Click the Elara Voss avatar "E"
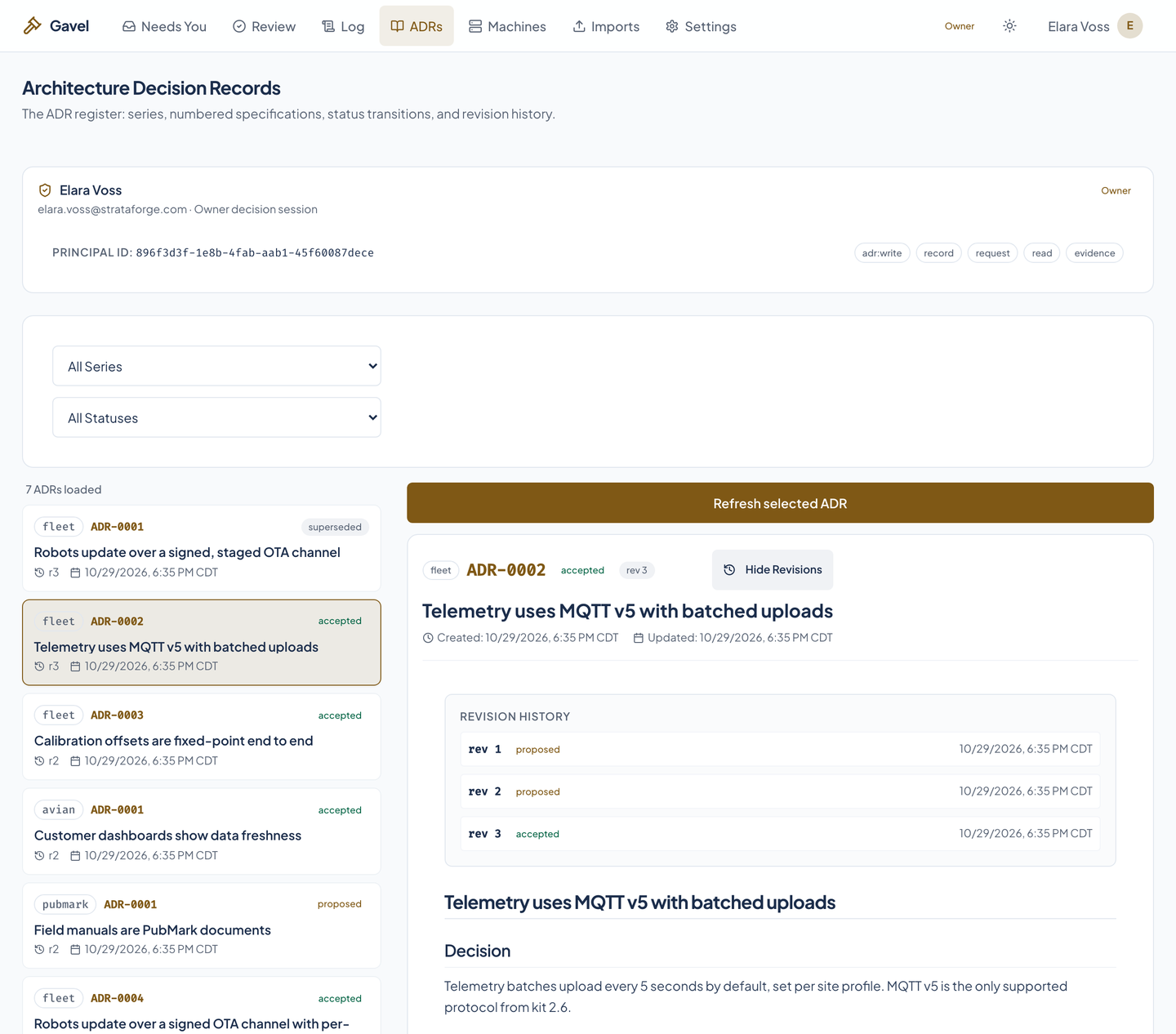 pos(1129,26)
